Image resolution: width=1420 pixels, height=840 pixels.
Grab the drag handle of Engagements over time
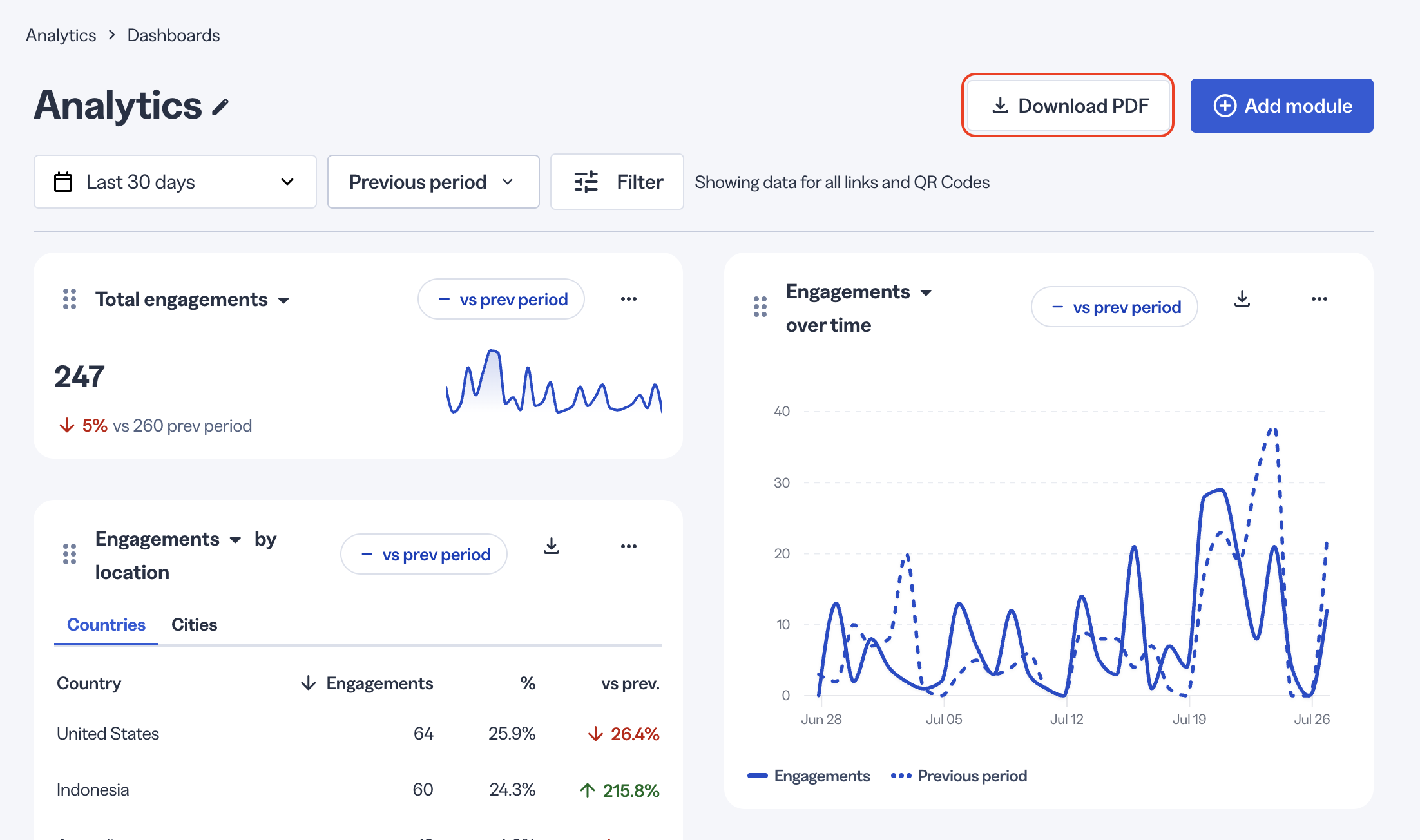[x=760, y=307]
